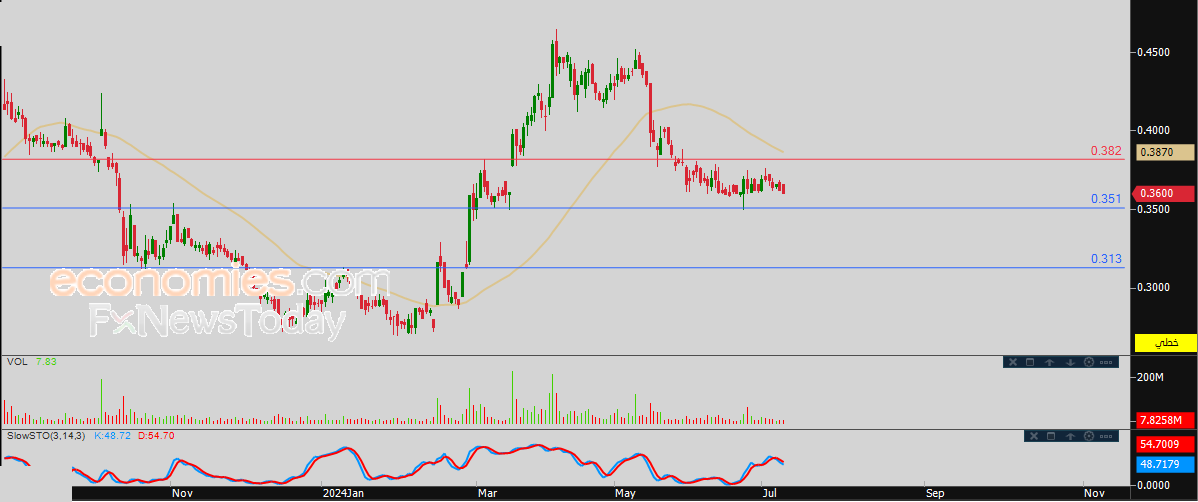Close the SlowSTO indicator panel
The image size is (1198, 502).
(x=1034, y=436)
